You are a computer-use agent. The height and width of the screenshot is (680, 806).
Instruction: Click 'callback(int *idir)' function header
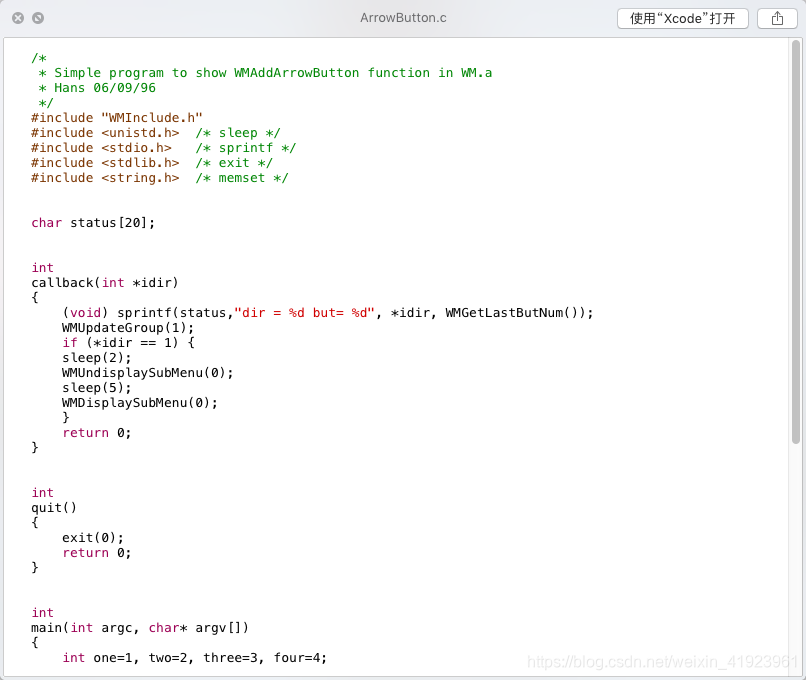click(x=104, y=283)
